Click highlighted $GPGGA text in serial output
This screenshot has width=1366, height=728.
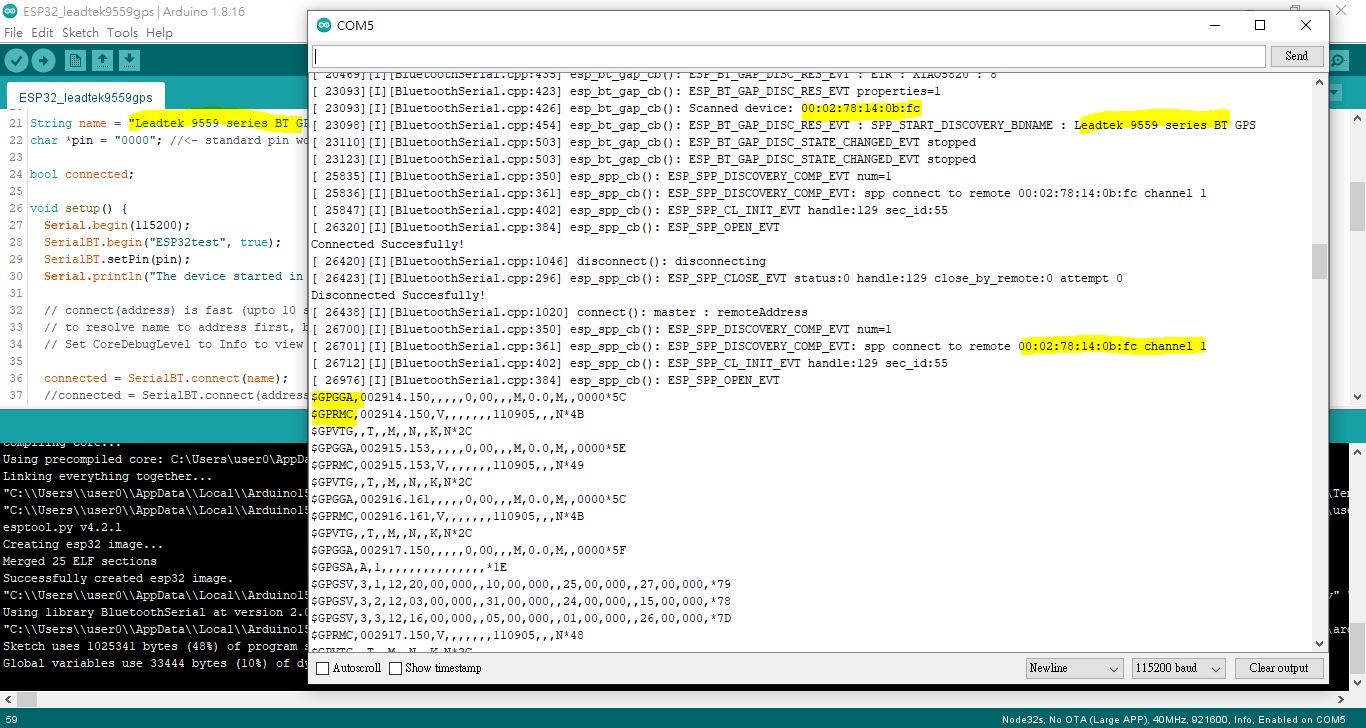[x=335, y=397]
